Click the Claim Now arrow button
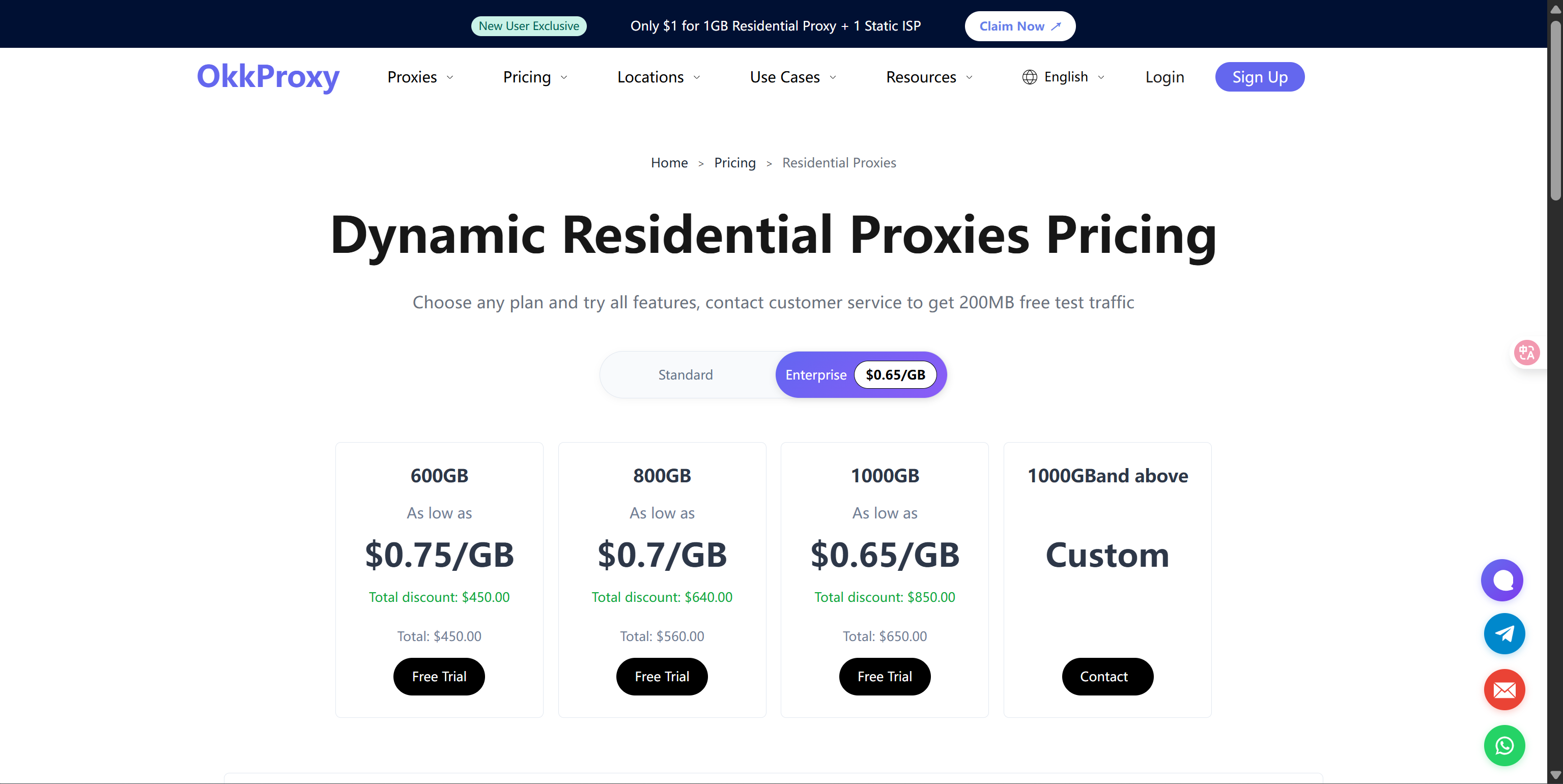 [1019, 26]
